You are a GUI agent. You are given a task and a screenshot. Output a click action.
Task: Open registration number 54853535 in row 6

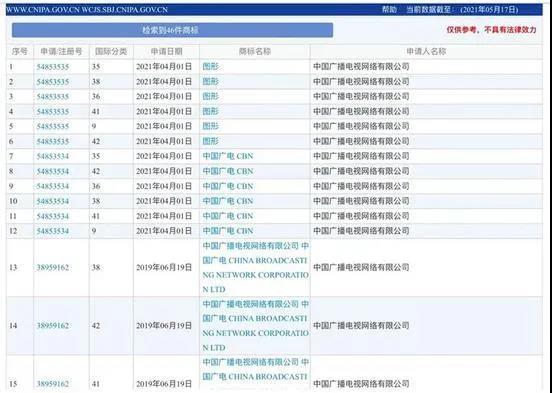click(x=53, y=142)
